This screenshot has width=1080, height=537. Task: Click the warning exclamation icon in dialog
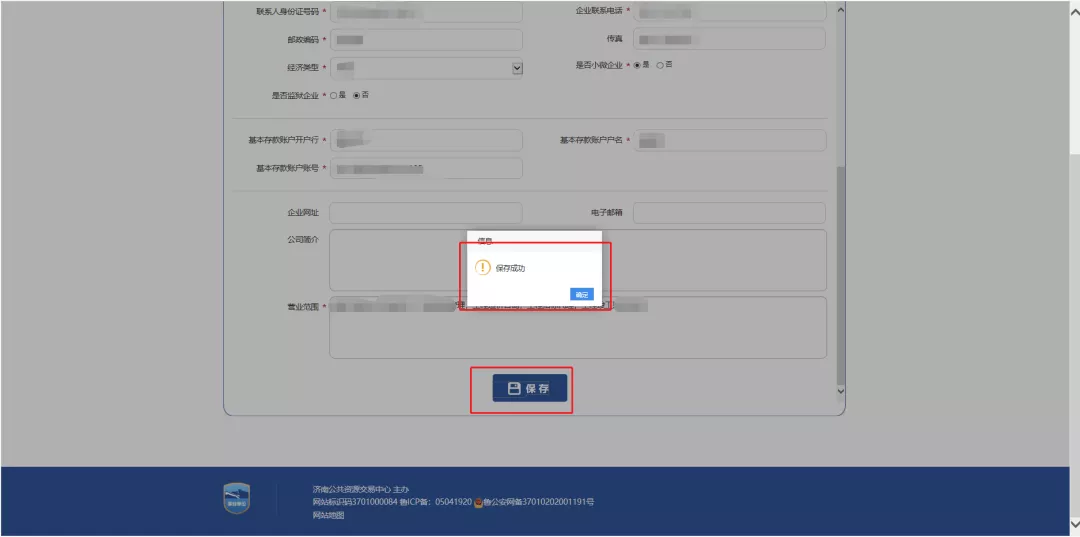pyautogui.click(x=483, y=268)
